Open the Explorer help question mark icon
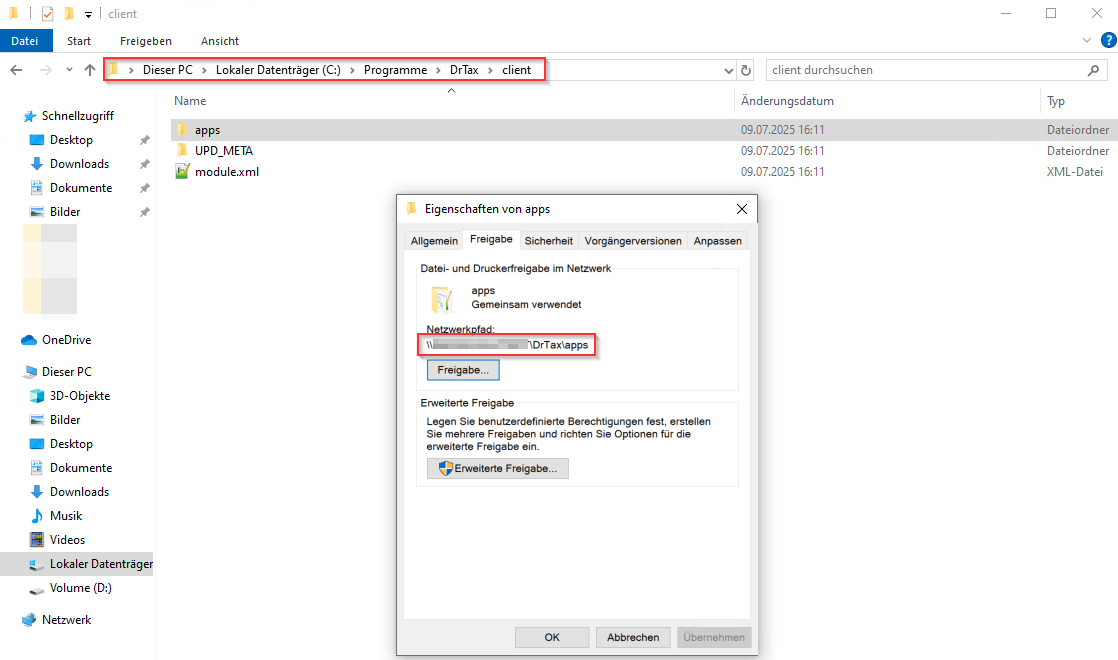 [1107, 40]
